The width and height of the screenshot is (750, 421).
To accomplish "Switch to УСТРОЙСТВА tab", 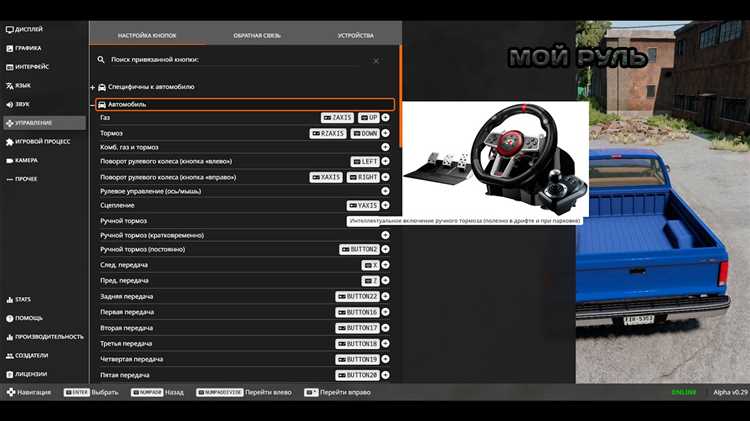I will click(x=355, y=35).
